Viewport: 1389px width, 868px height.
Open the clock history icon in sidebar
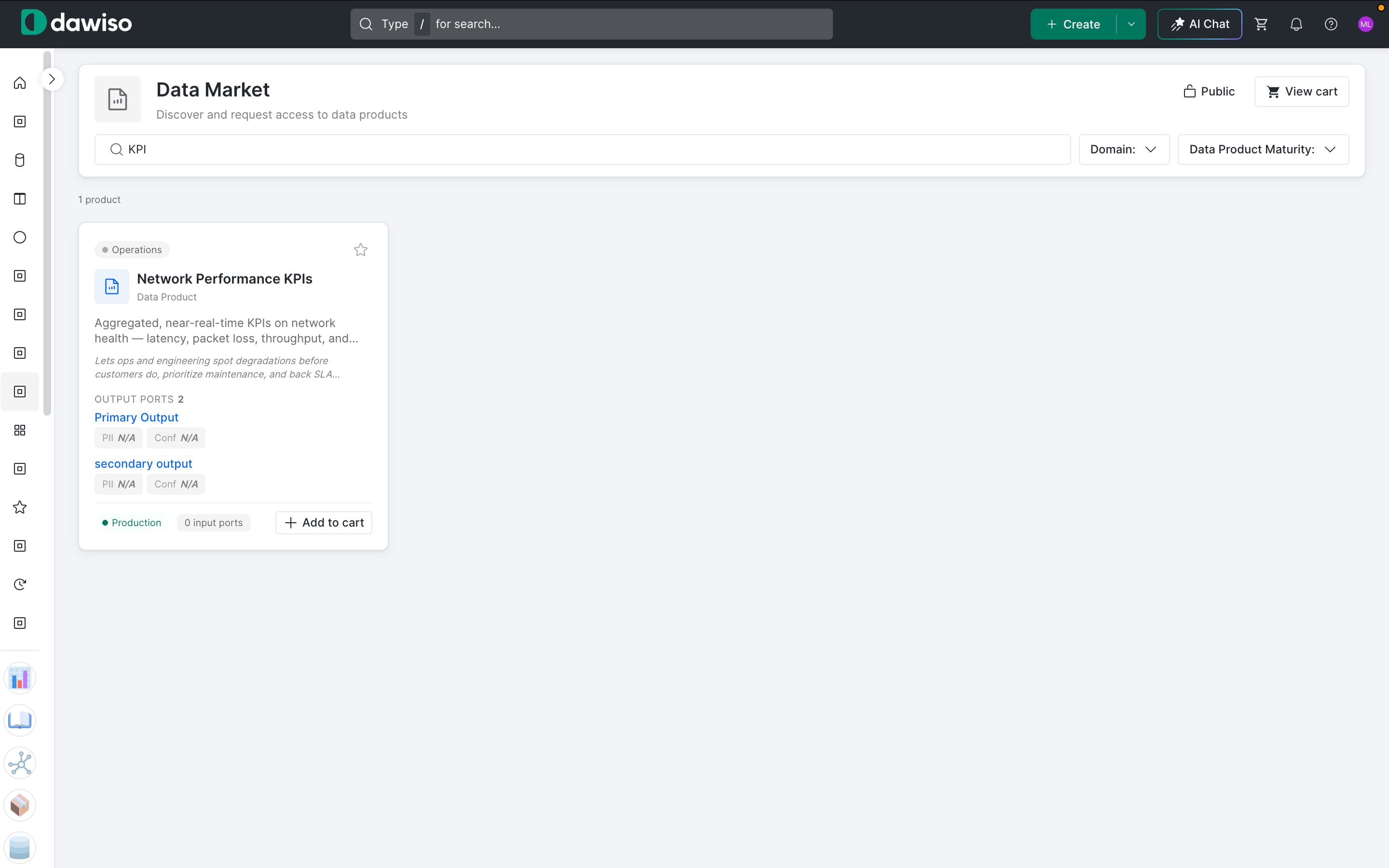[x=19, y=584]
